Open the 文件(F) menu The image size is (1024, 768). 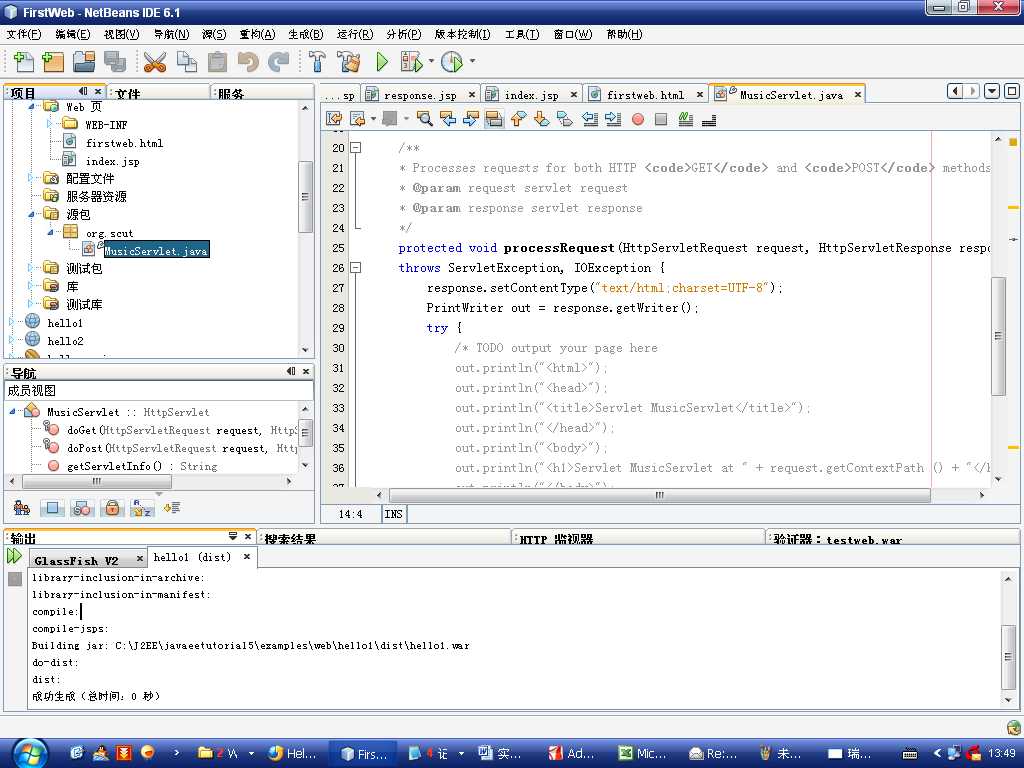24,34
